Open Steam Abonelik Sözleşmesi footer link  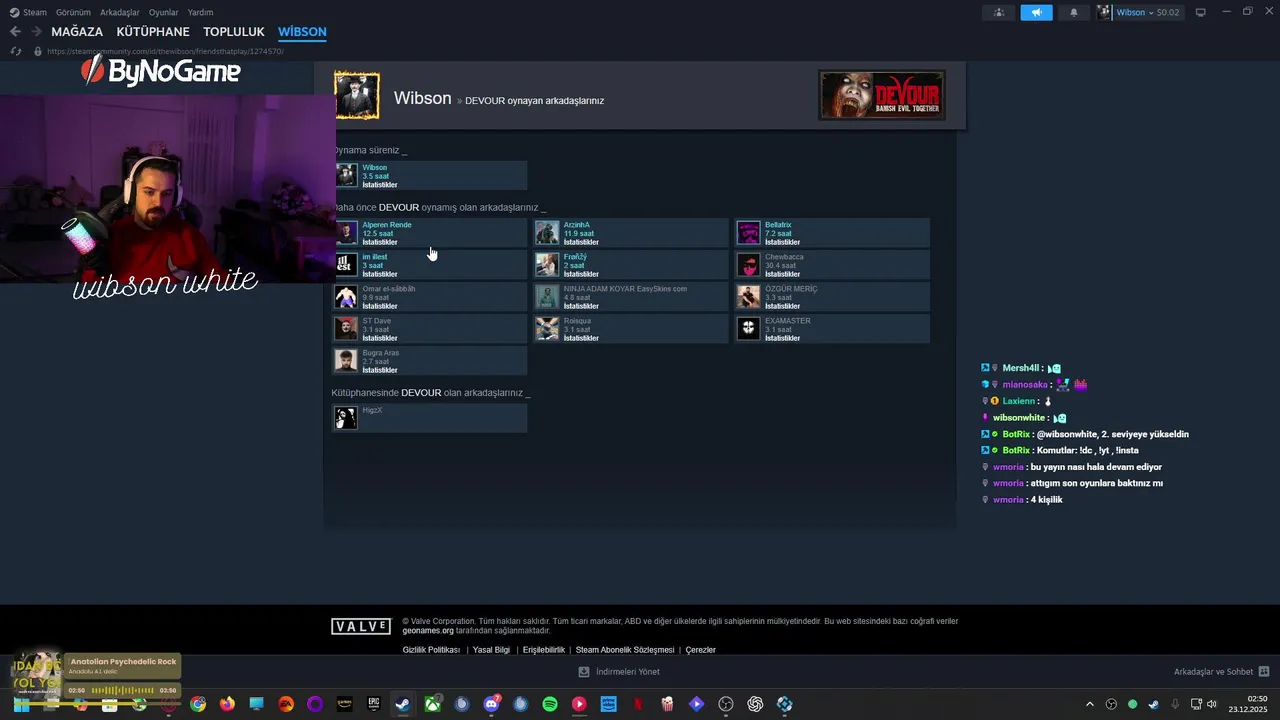[625, 650]
